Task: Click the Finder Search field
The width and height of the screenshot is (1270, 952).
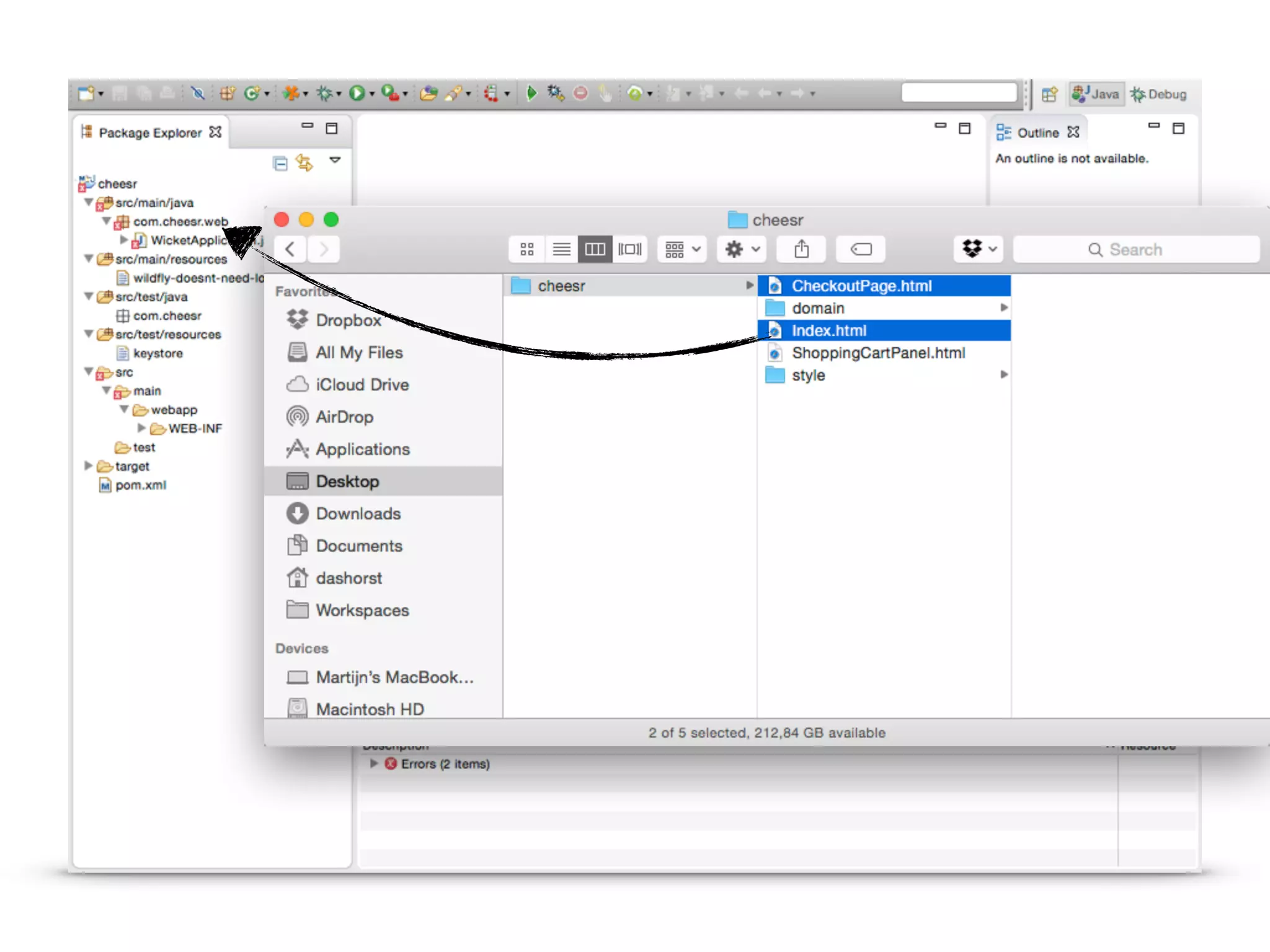Action: point(1135,249)
